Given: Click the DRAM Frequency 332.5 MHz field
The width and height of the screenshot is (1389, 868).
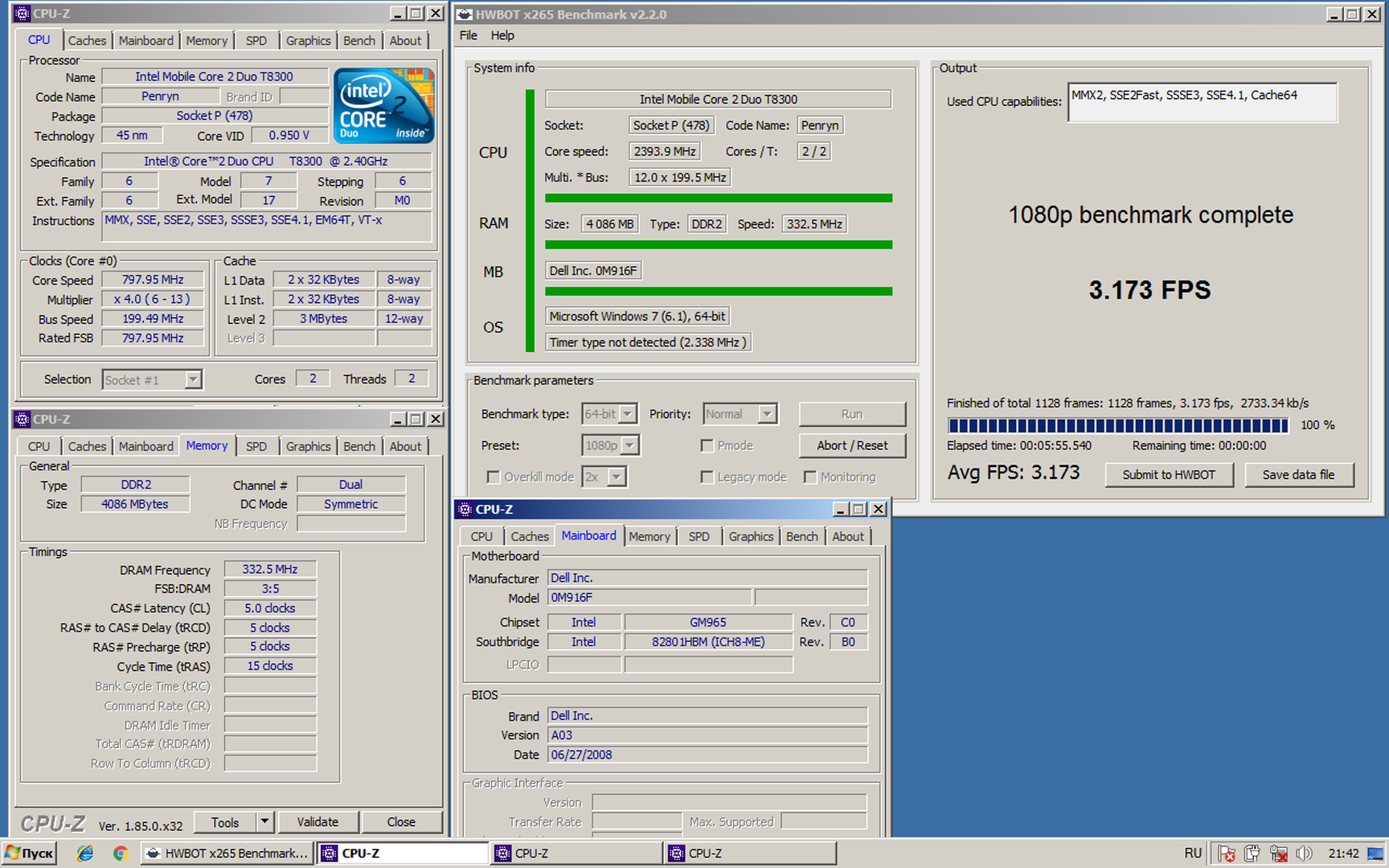Looking at the screenshot, I should [x=270, y=569].
